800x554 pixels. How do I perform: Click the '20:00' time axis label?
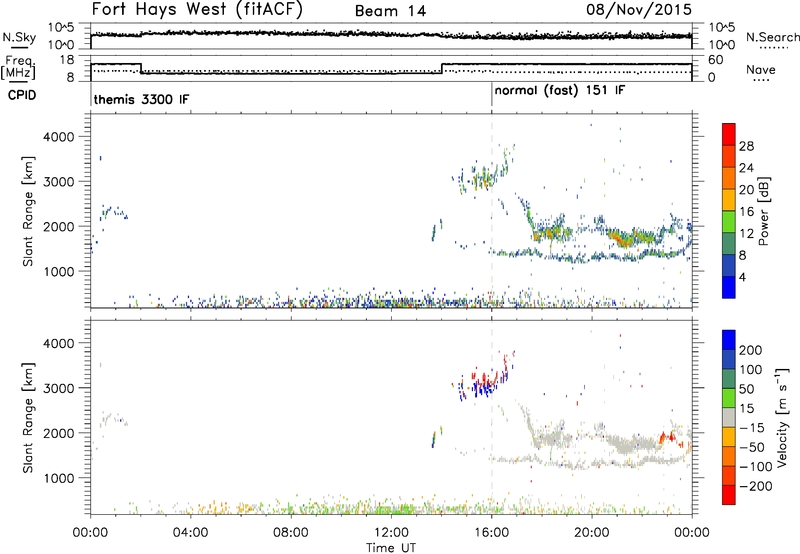(x=592, y=532)
